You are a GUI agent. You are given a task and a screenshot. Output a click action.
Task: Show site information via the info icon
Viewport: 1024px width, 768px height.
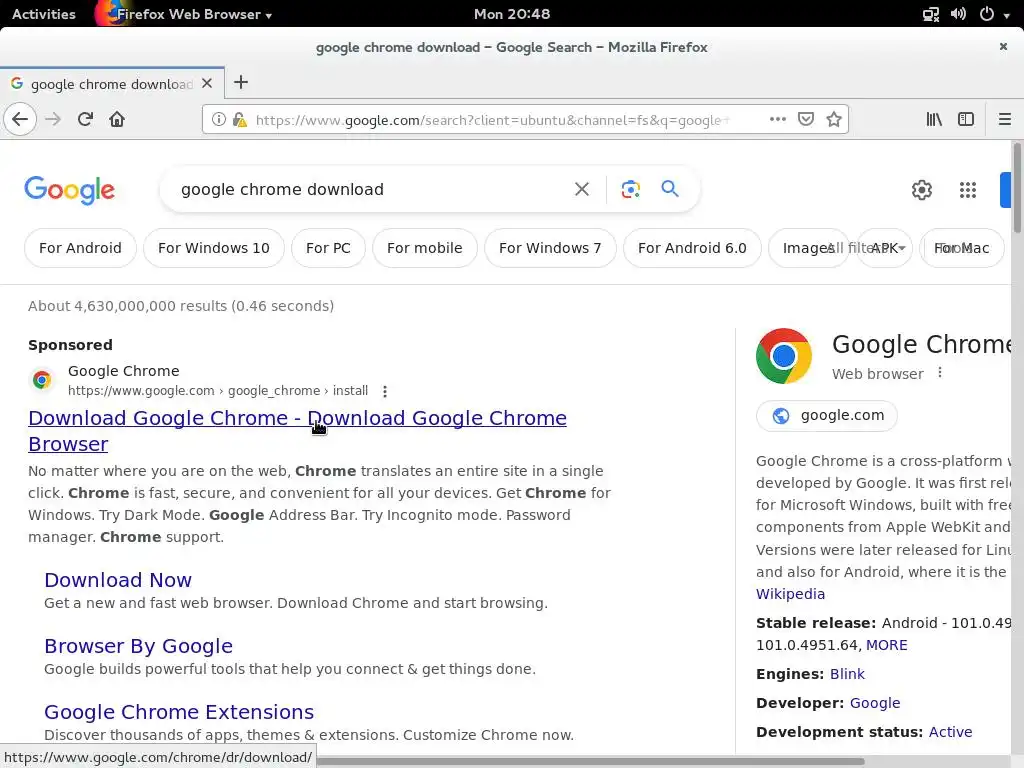(219, 120)
